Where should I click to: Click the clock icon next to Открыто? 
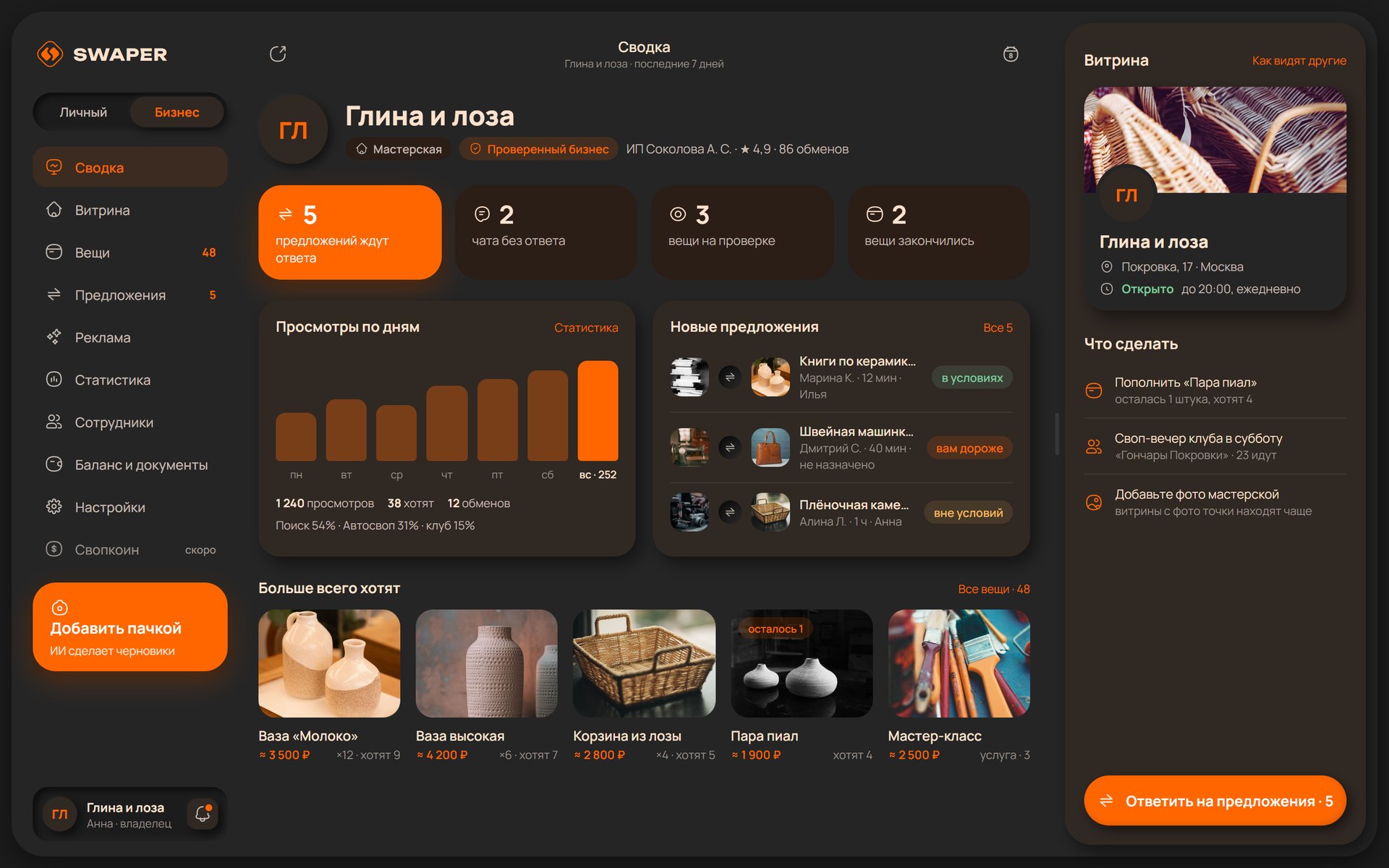point(1106,289)
